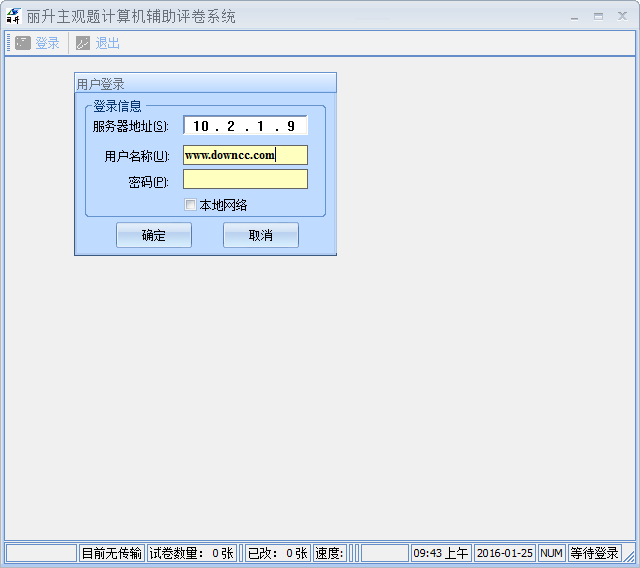The image size is (640, 568).
Task: Click the 用户名称(U) label
Action: pyautogui.click(x=137, y=156)
